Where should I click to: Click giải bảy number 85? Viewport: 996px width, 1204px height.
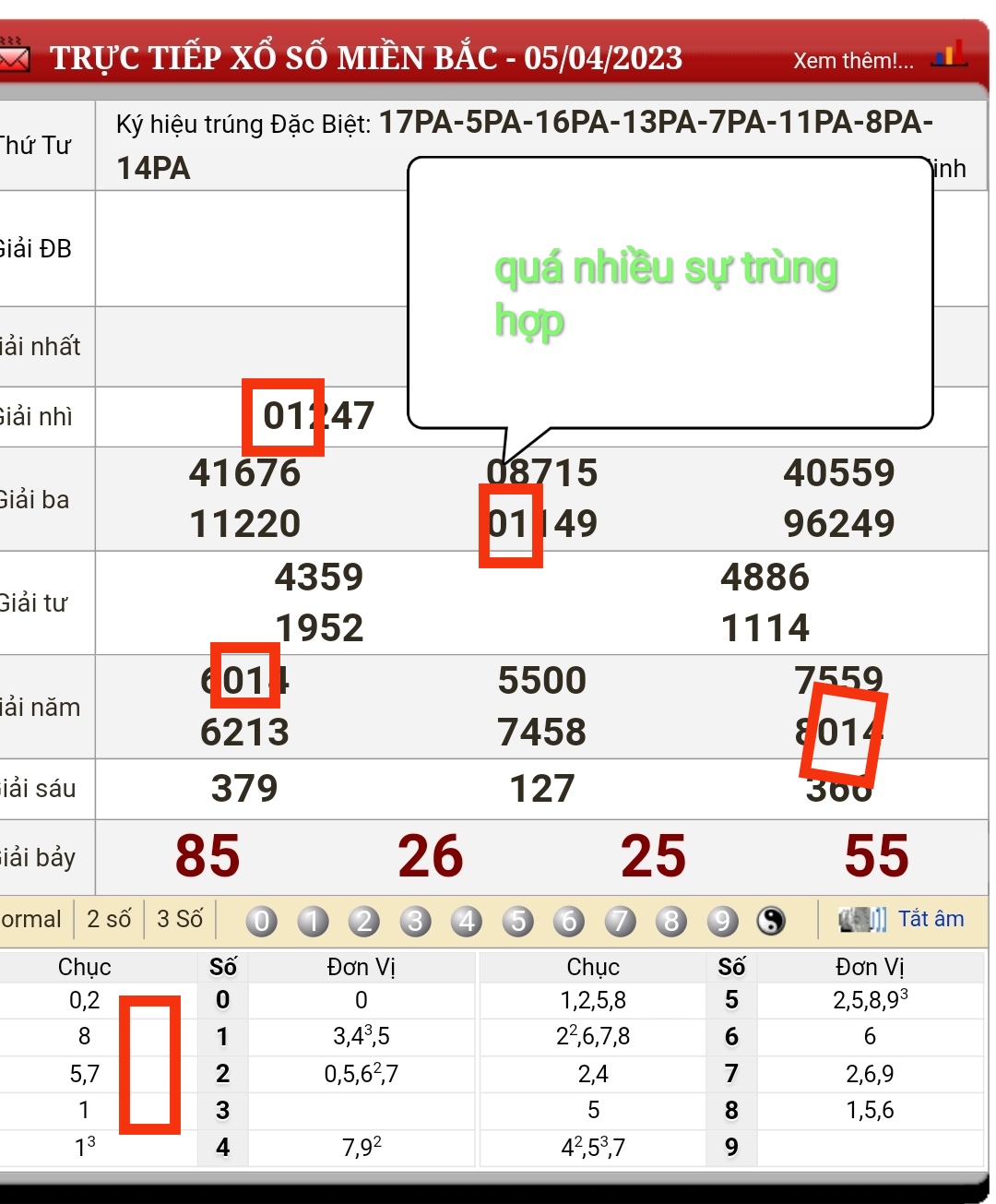point(207,856)
